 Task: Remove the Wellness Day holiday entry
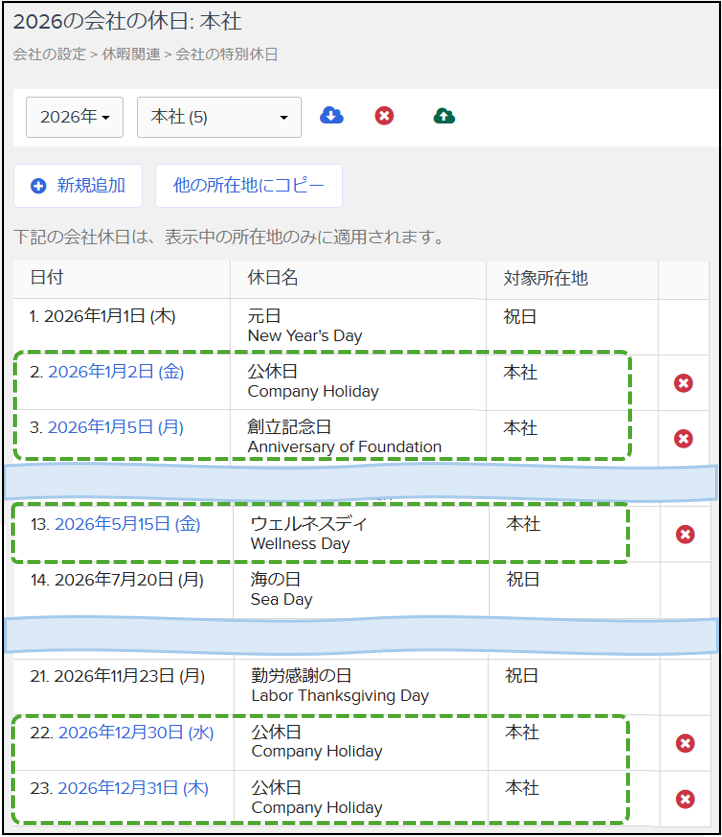685,534
